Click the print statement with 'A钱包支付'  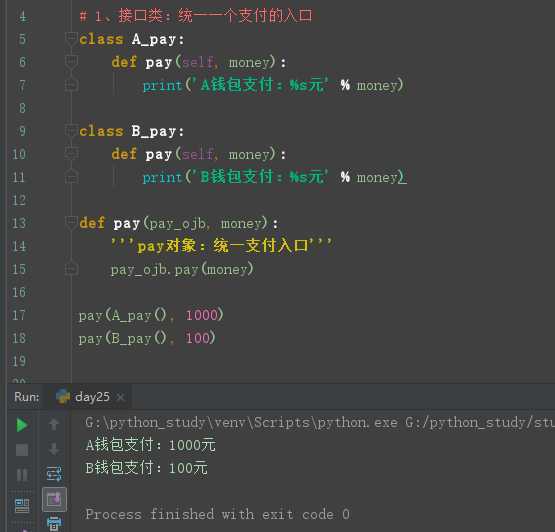tap(273, 85)
